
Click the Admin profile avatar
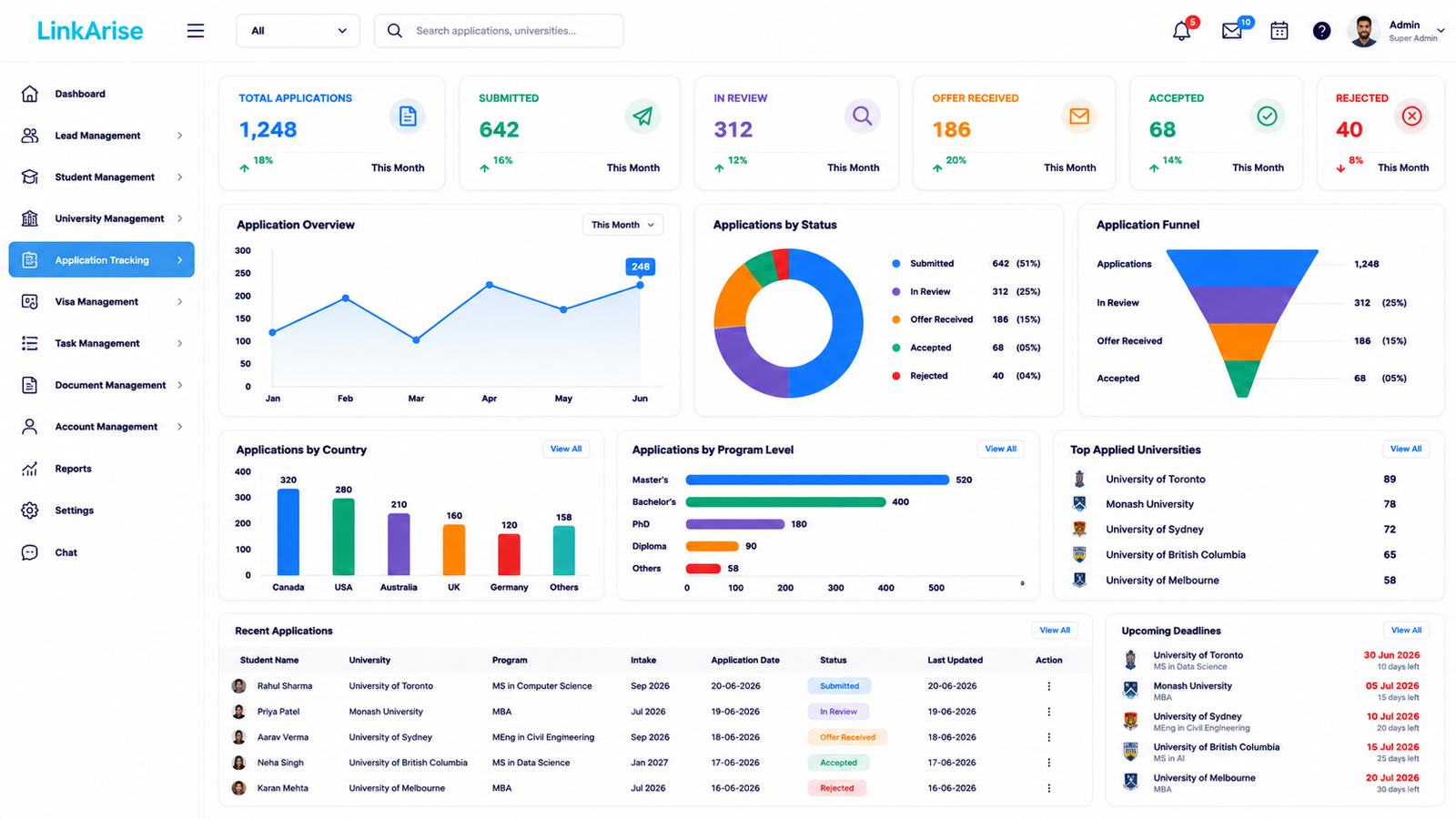click(1363, 31)
